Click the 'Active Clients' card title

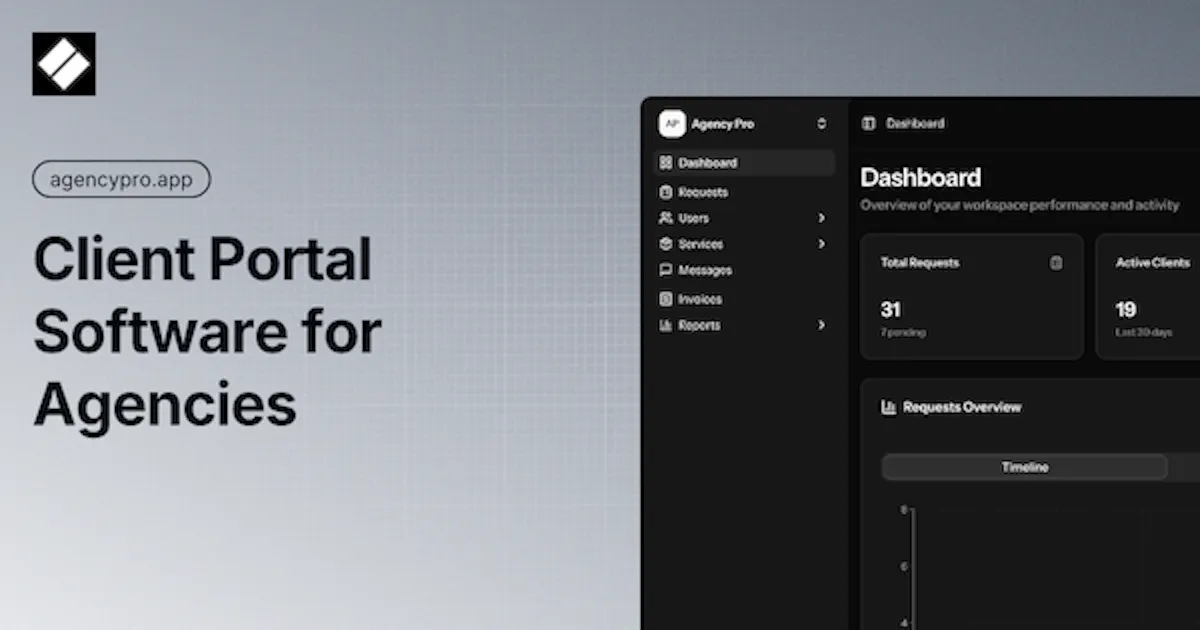point(1153,263)
